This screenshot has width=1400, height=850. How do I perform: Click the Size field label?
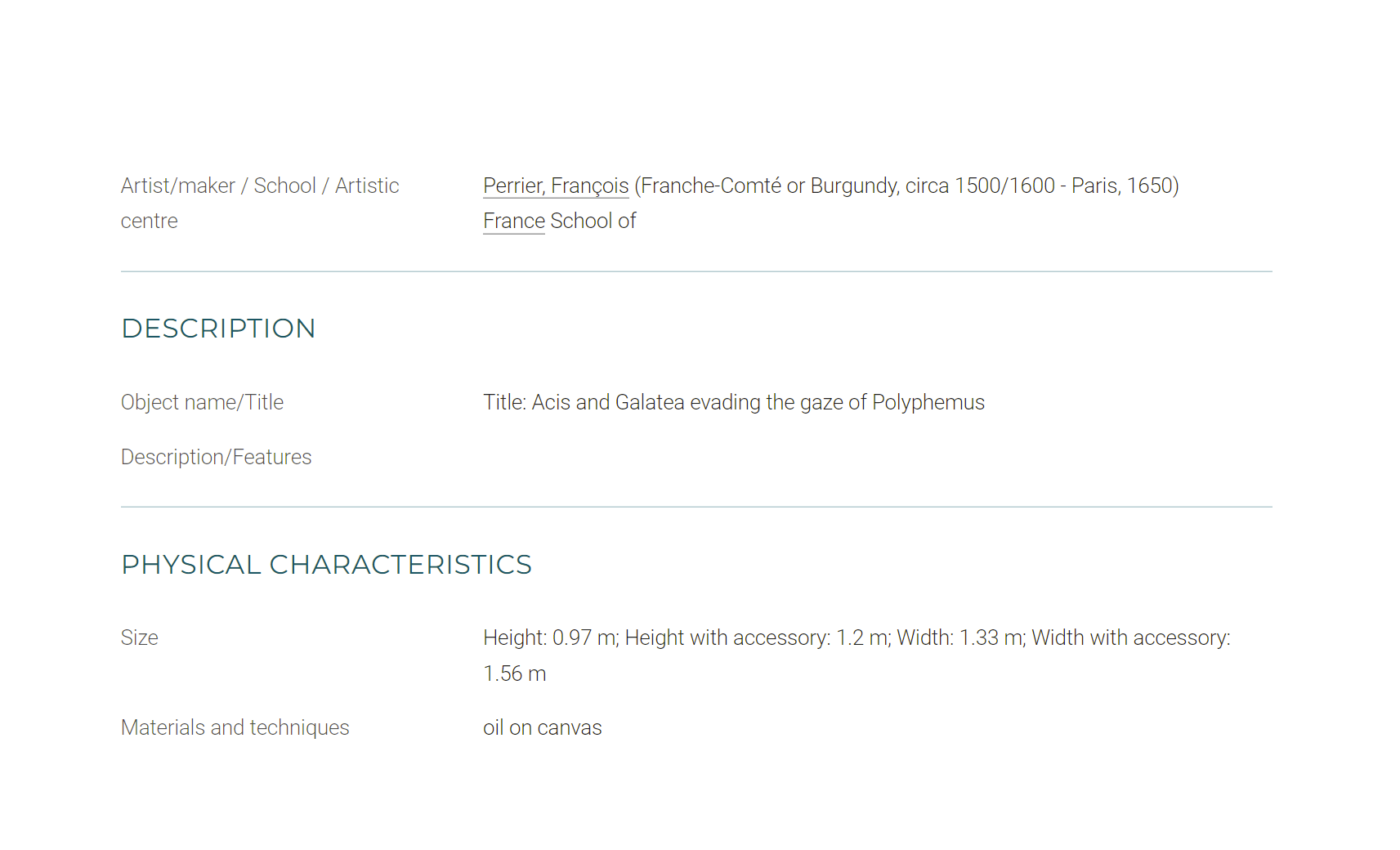click(x=140, y=638)
